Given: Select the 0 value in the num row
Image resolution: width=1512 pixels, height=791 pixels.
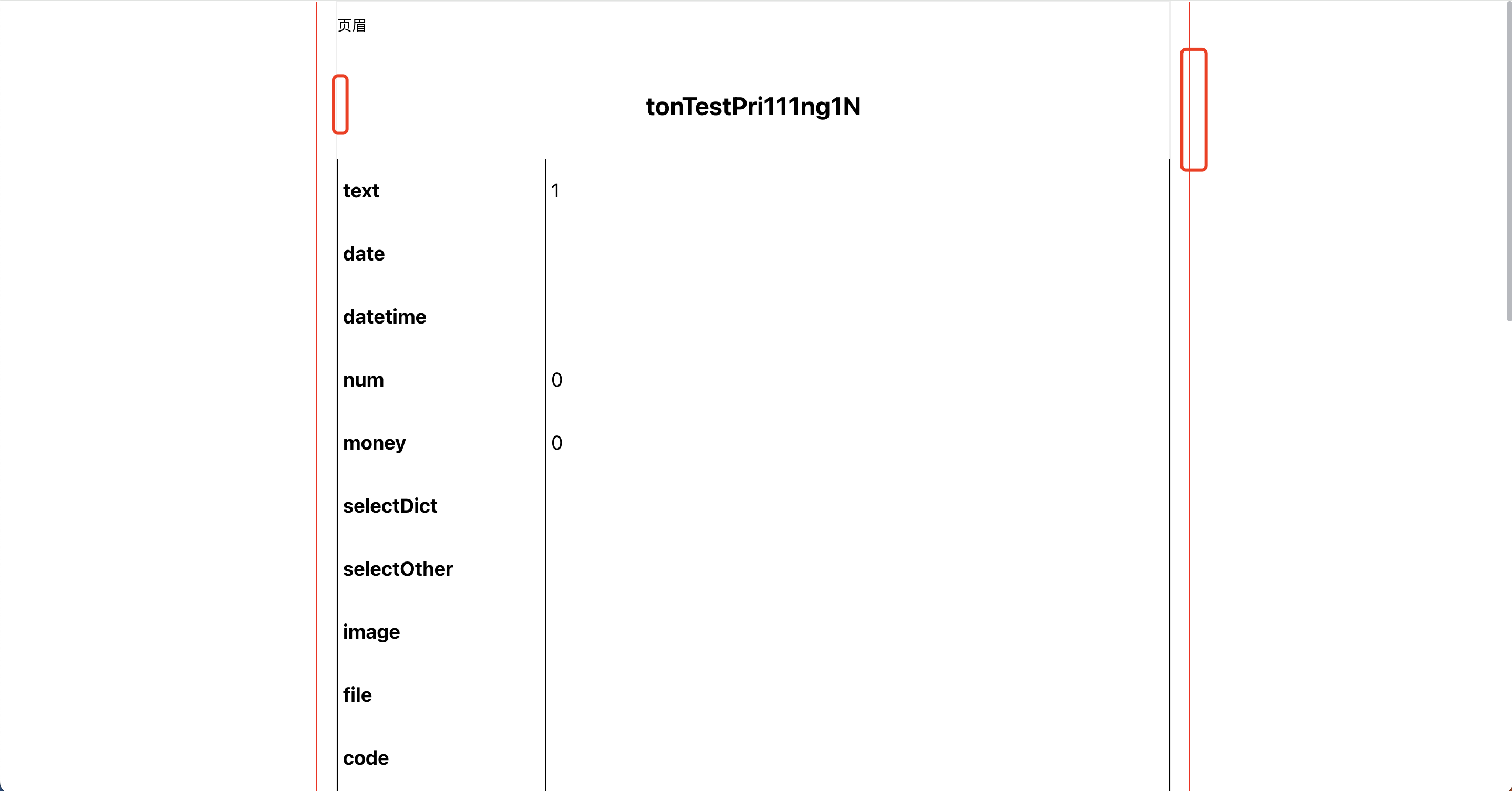Looking at the screenshot, I should click(556, 380).
